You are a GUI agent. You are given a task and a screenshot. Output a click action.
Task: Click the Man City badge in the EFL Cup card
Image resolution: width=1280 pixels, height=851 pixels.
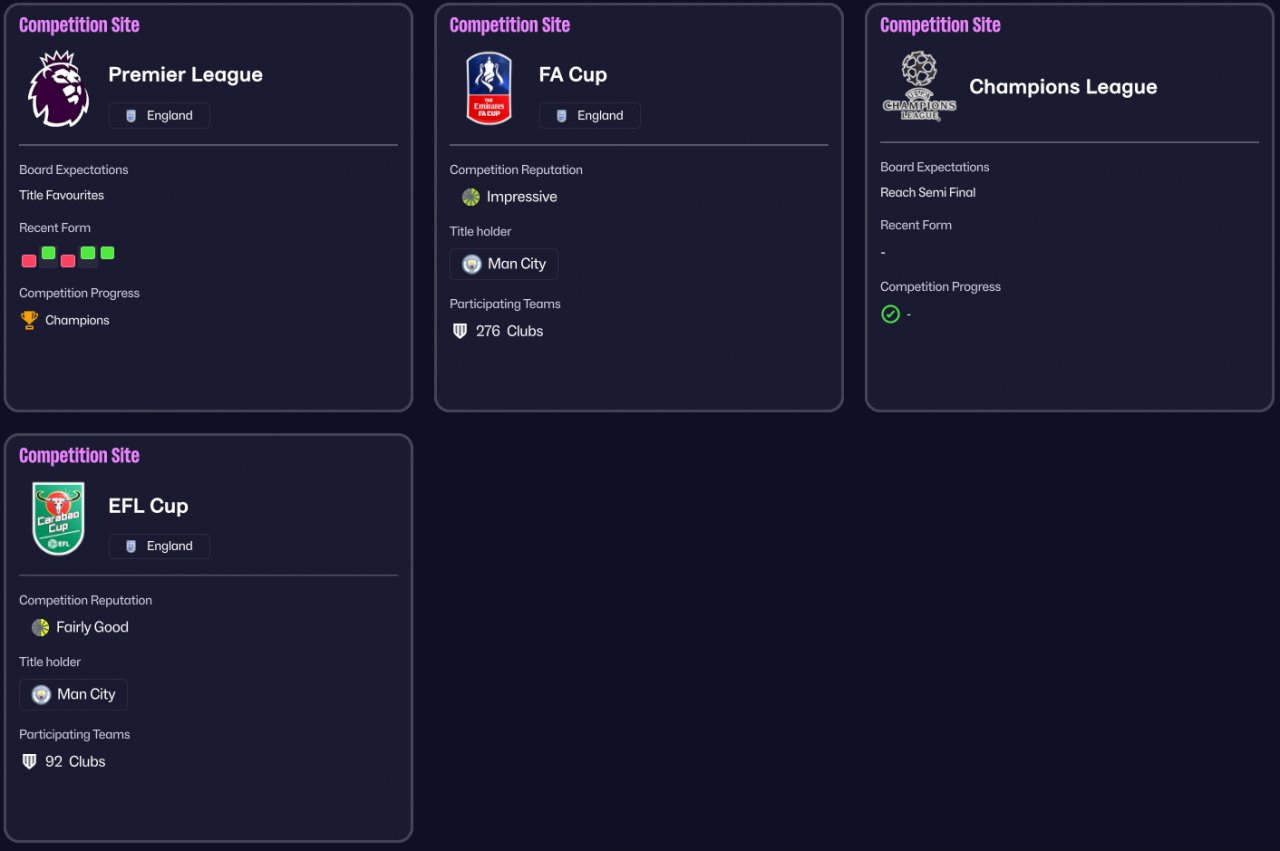point(41,694)
